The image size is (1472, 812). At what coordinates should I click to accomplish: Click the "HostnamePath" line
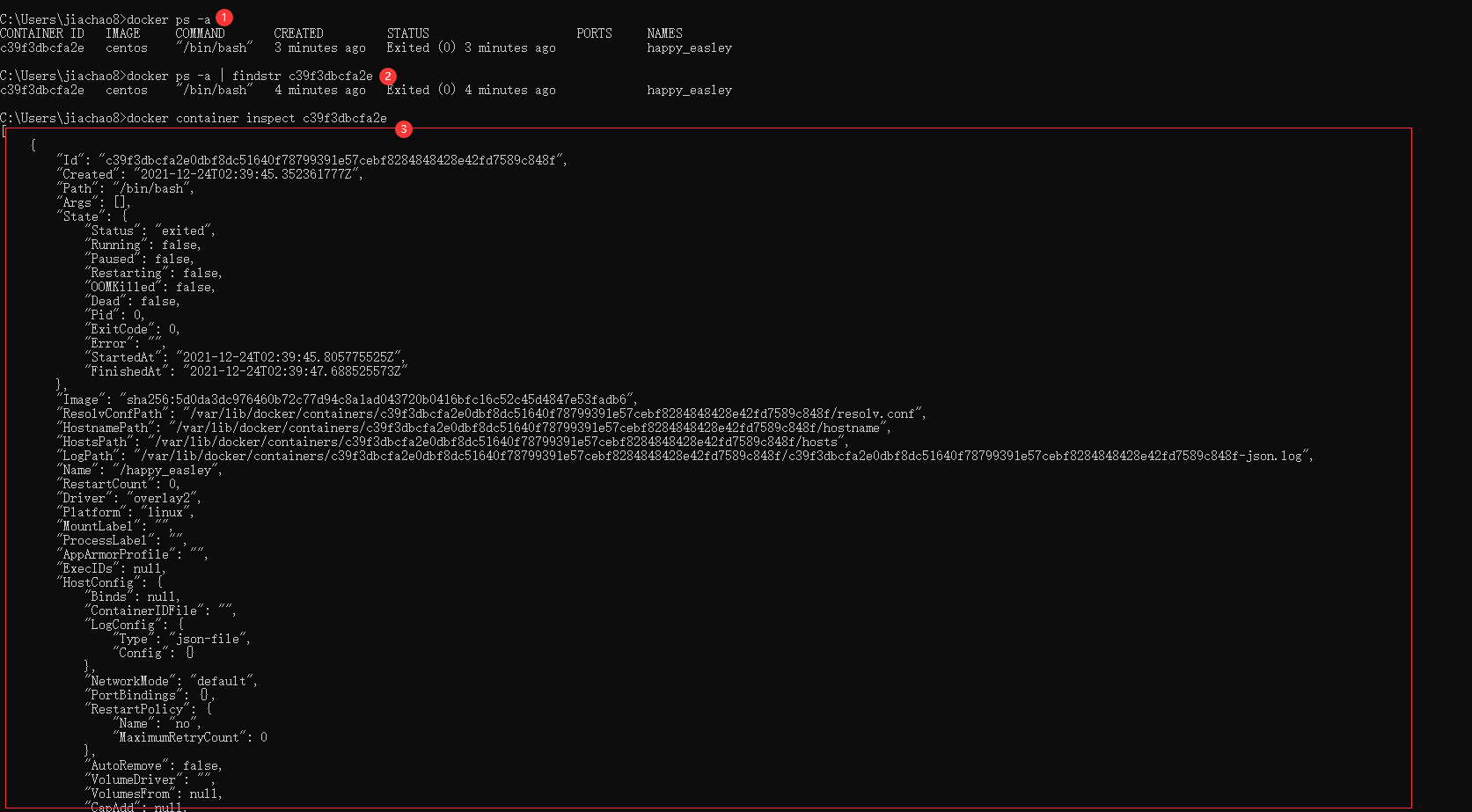[474, 428]
